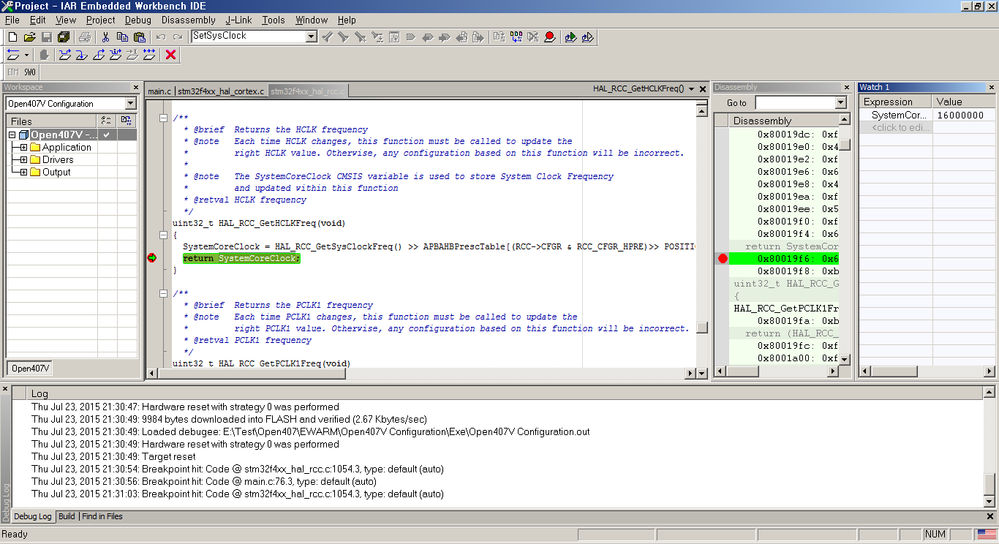The height and width of the screenshot is (544, 999).
Task: Click the Step Into debug icon
Action: pos(81,55)
